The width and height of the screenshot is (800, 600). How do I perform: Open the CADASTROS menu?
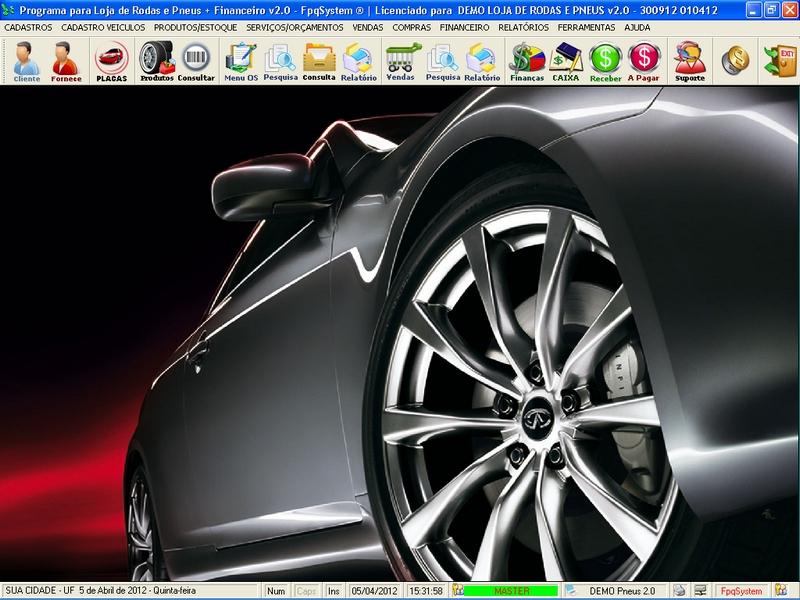click(28, 28)
